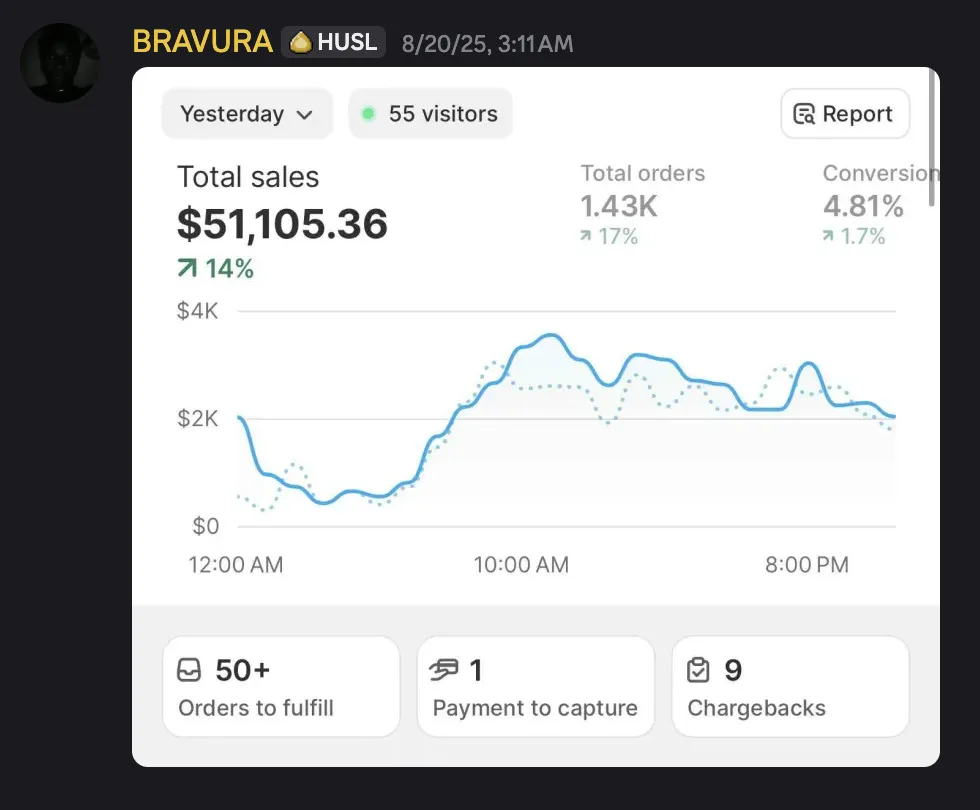Open the Report search icon
980x810 pixels.
(x=804, y=114)
